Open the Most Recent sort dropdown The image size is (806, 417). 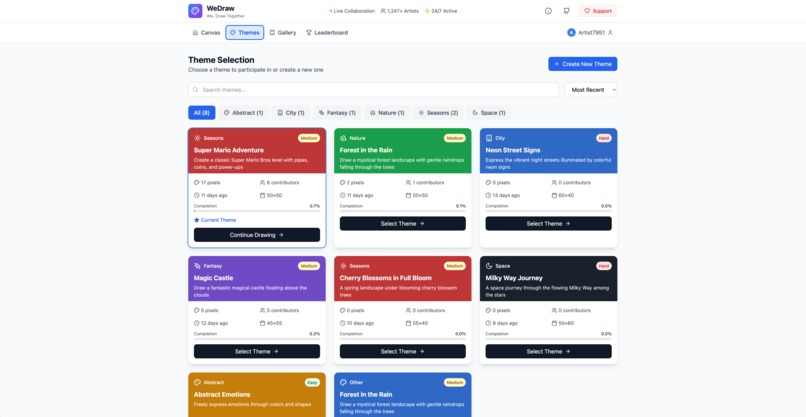point(591,89)
